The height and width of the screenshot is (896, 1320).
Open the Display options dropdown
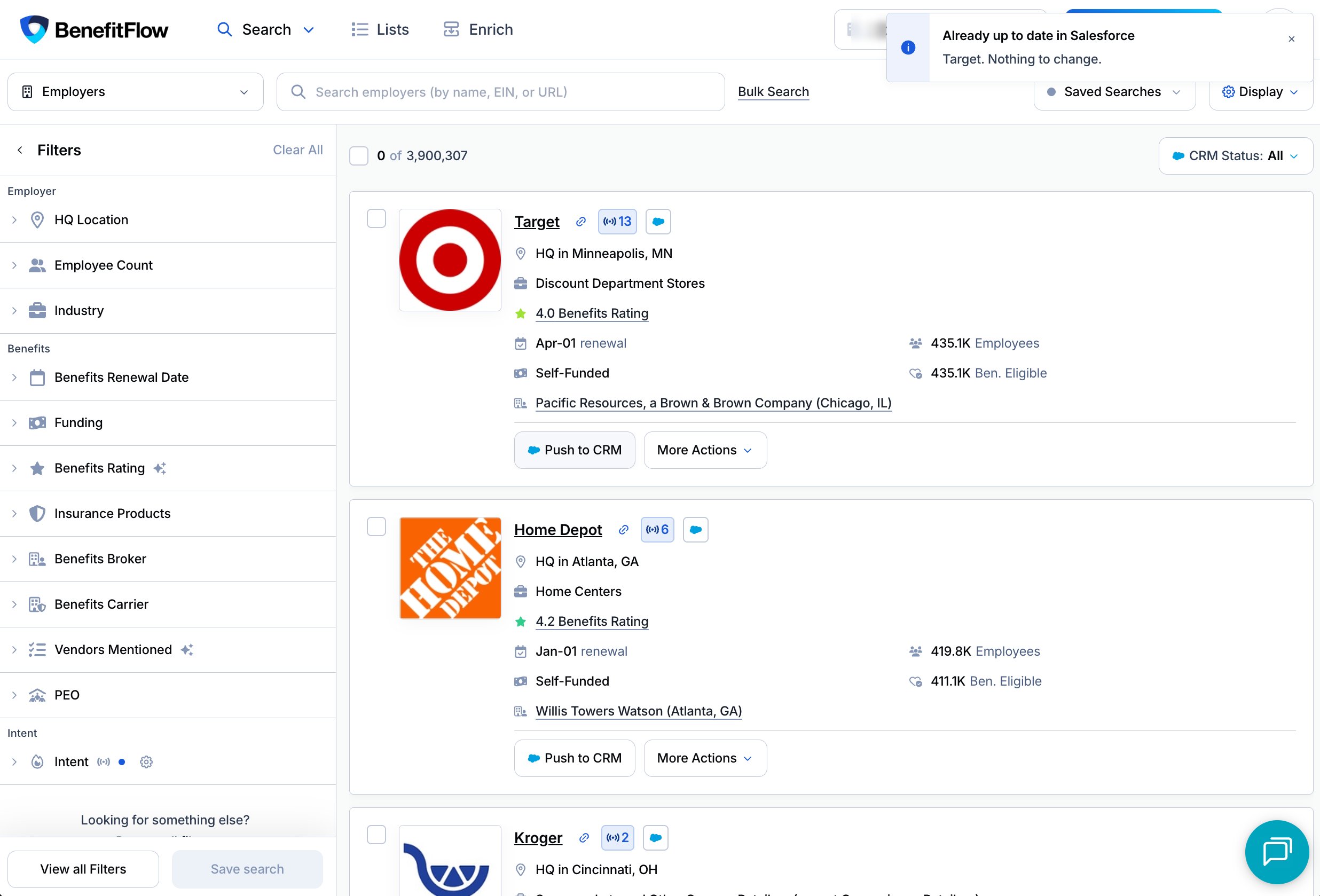point(1260,92)
